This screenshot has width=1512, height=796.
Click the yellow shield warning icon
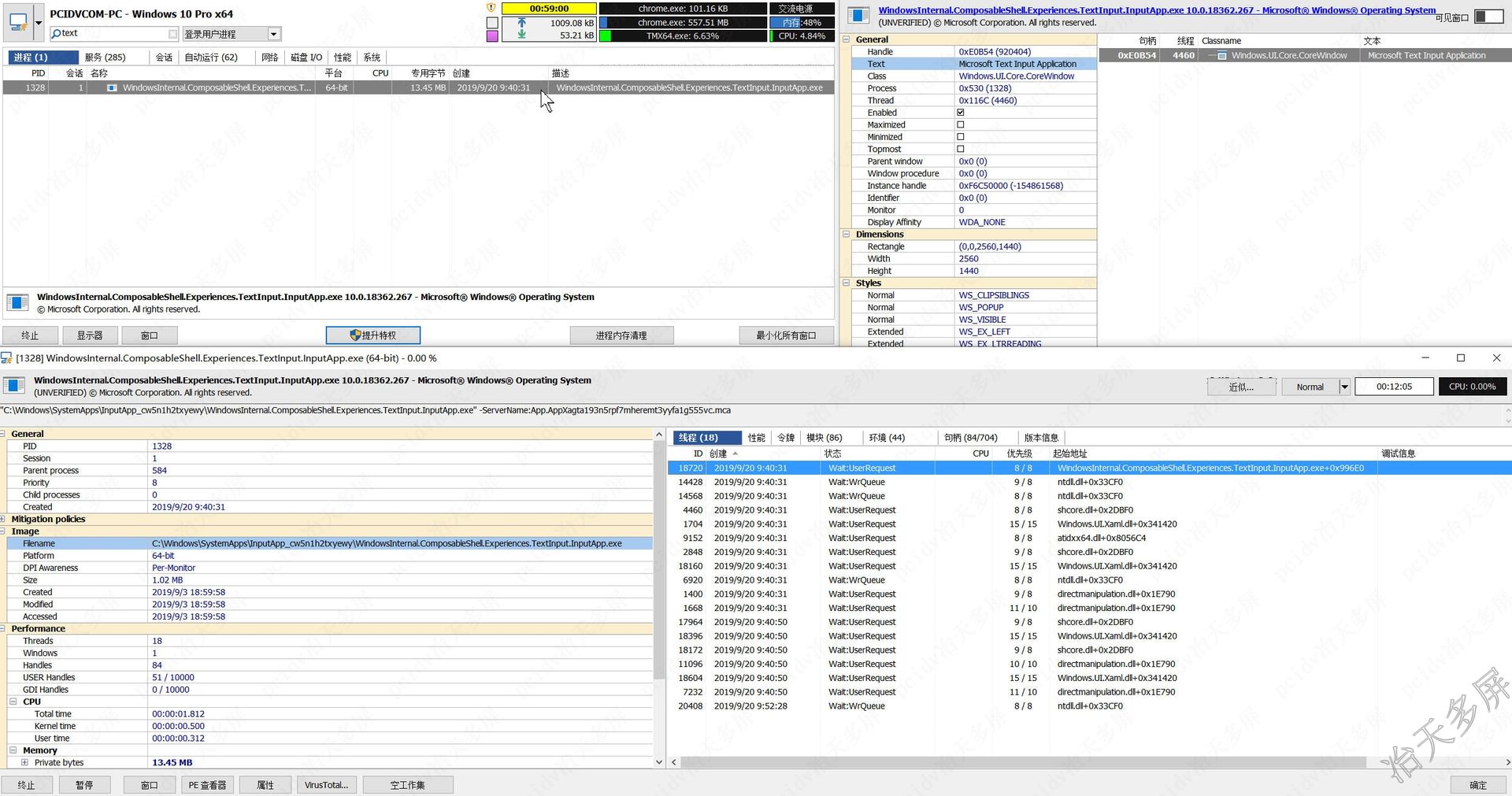coord(491,8)
